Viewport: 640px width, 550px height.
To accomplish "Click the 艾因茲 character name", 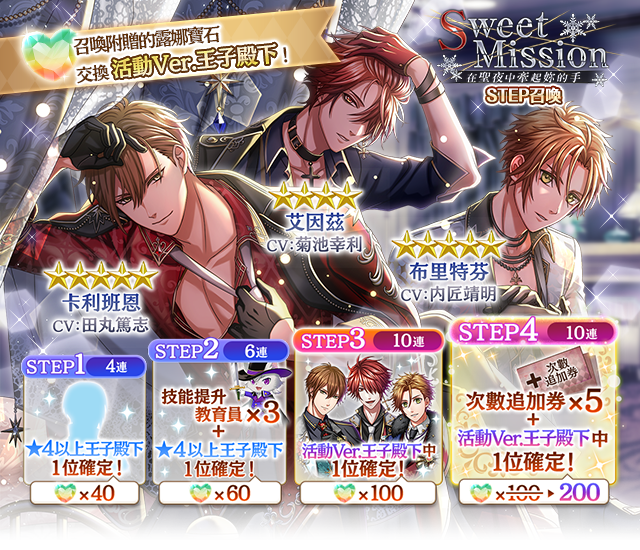I will point(315,222).
